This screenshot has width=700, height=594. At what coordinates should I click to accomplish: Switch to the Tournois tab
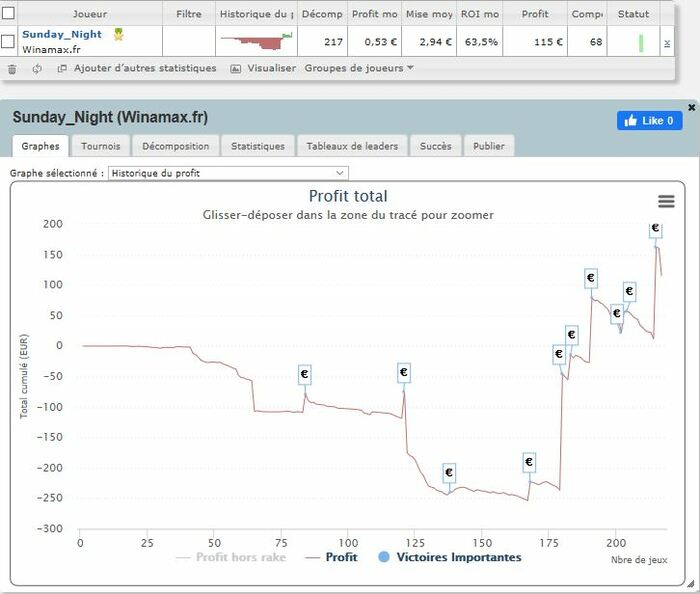click(100, 146)
